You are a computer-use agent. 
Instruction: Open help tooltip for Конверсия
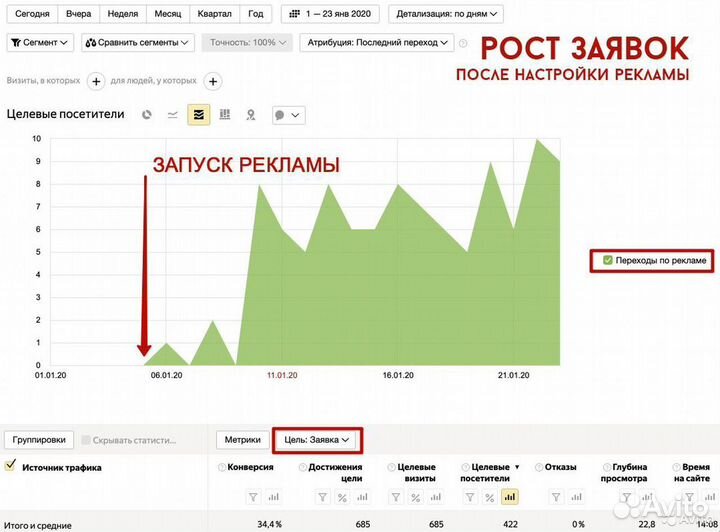222,467
